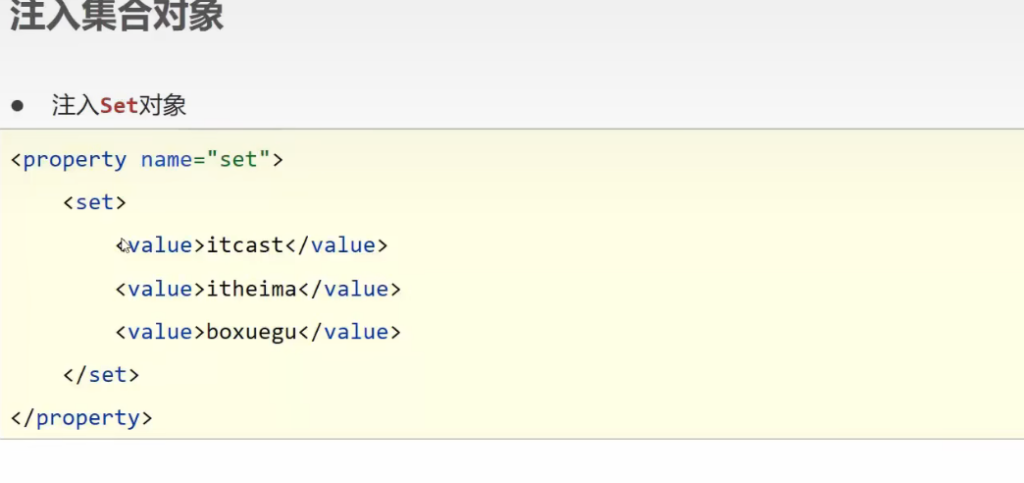This screenshot has width=1024, height=483.
Task: Select the red word Set in the bullet
Action: coord(118,106)
